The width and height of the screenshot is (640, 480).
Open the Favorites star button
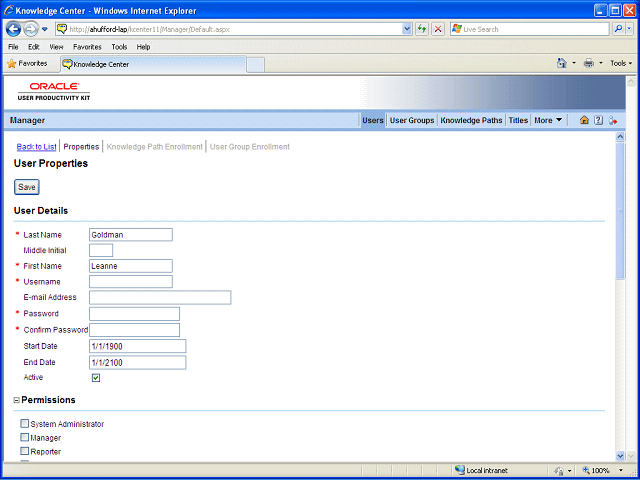click(x=28, y=64)
